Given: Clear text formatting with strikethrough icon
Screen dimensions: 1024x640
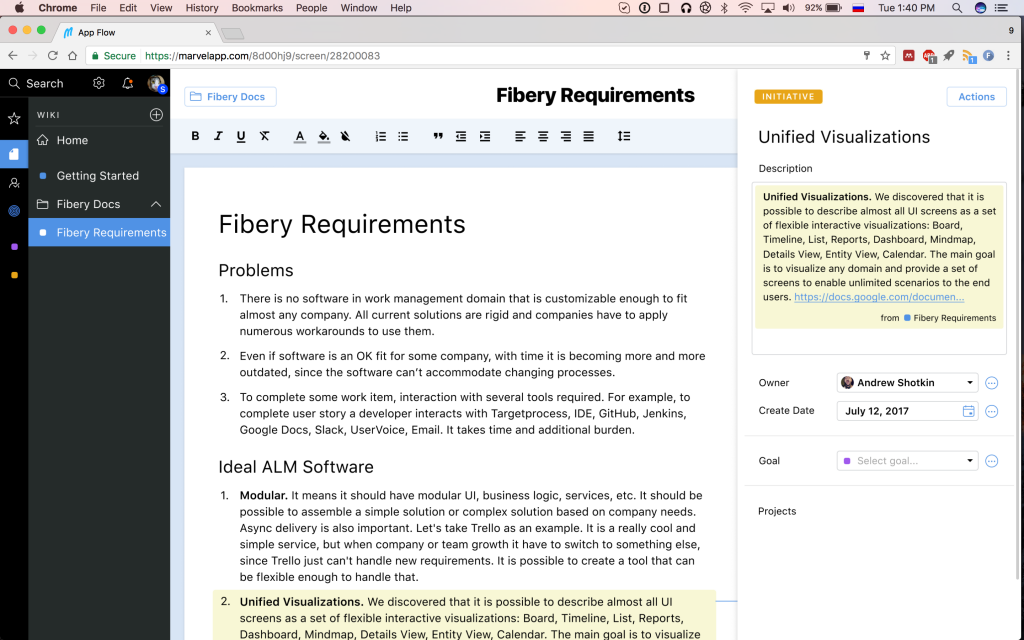Looking at the screenshot, I should pos(264,136).
